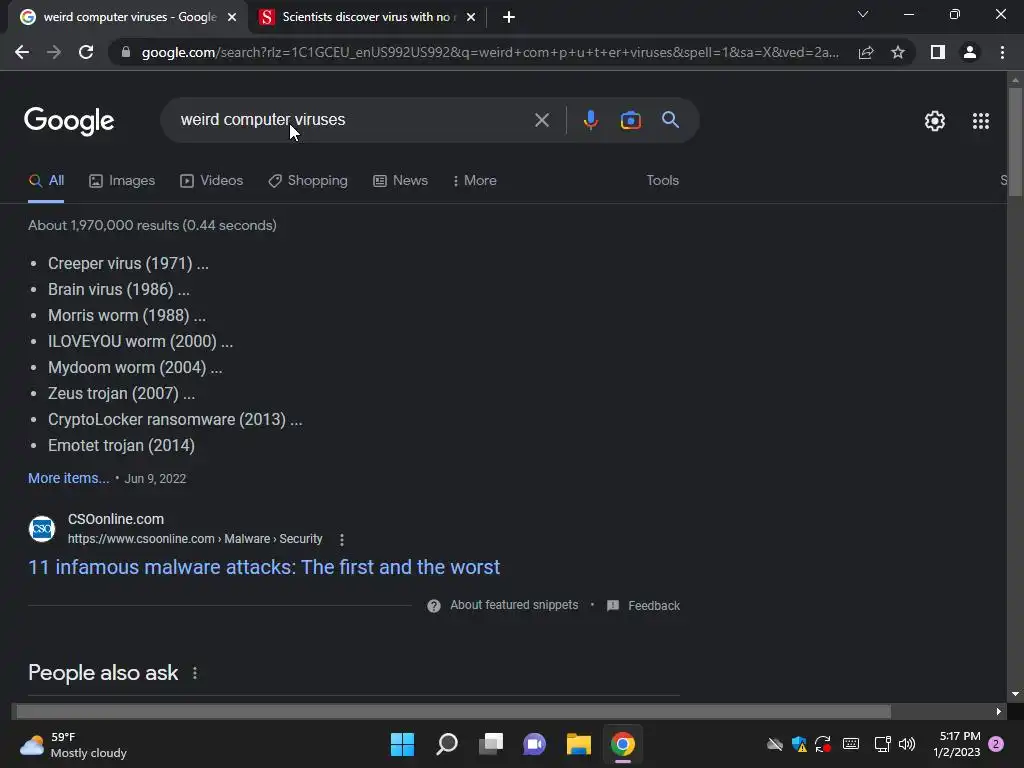Open Google quick settings gear
This screenshot has height=768, width=1024.
935,121
